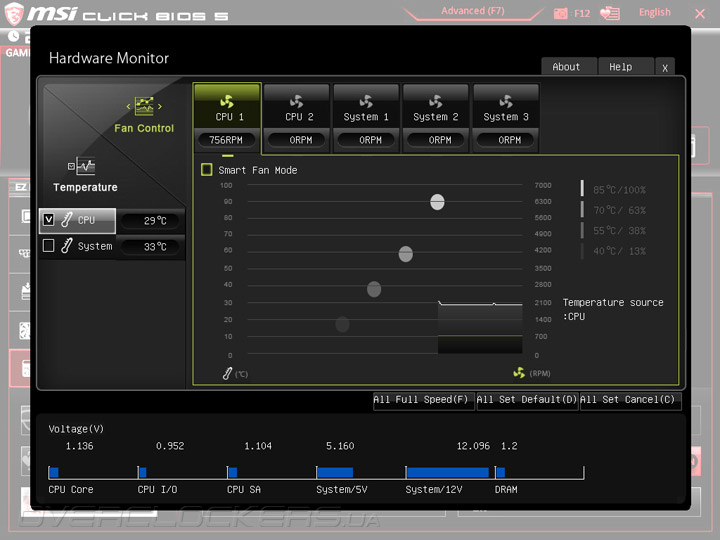The height and width of the screenshot is (540, 720).
Task: Click the Fan Control chart icon
Action: 144,106
